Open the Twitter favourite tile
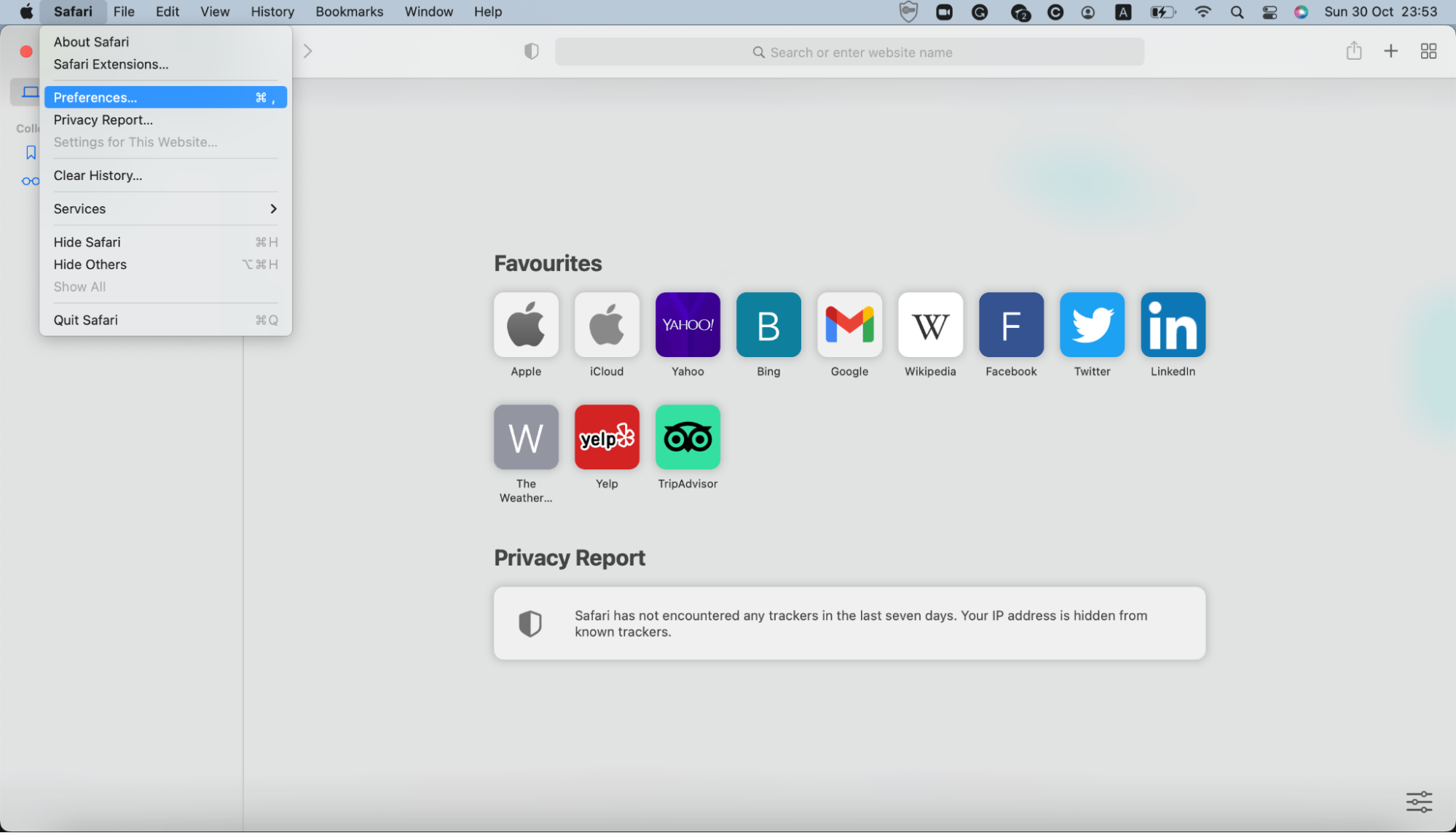Viewport: 1456px width, 833px height. tap(1092, 325)
